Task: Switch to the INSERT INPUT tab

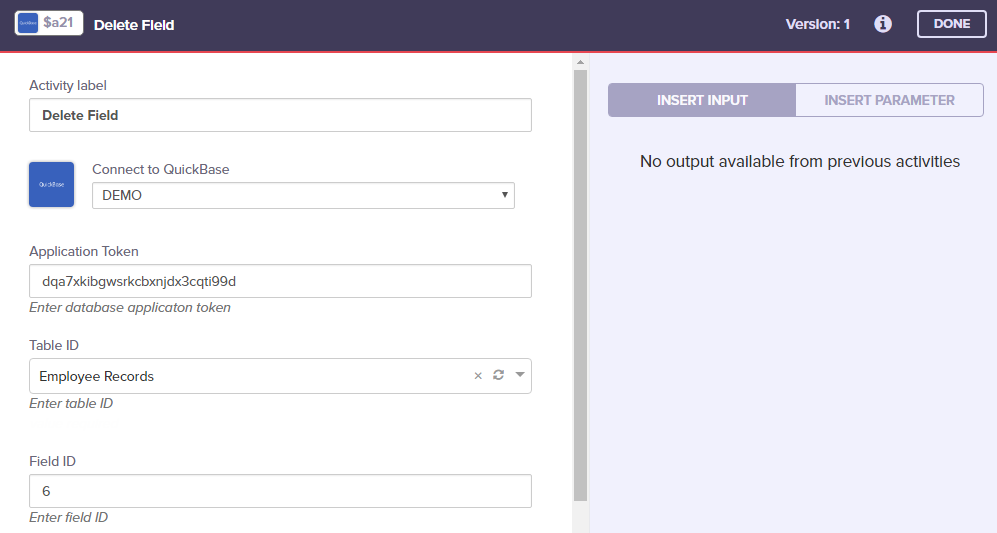Action: 702,100
